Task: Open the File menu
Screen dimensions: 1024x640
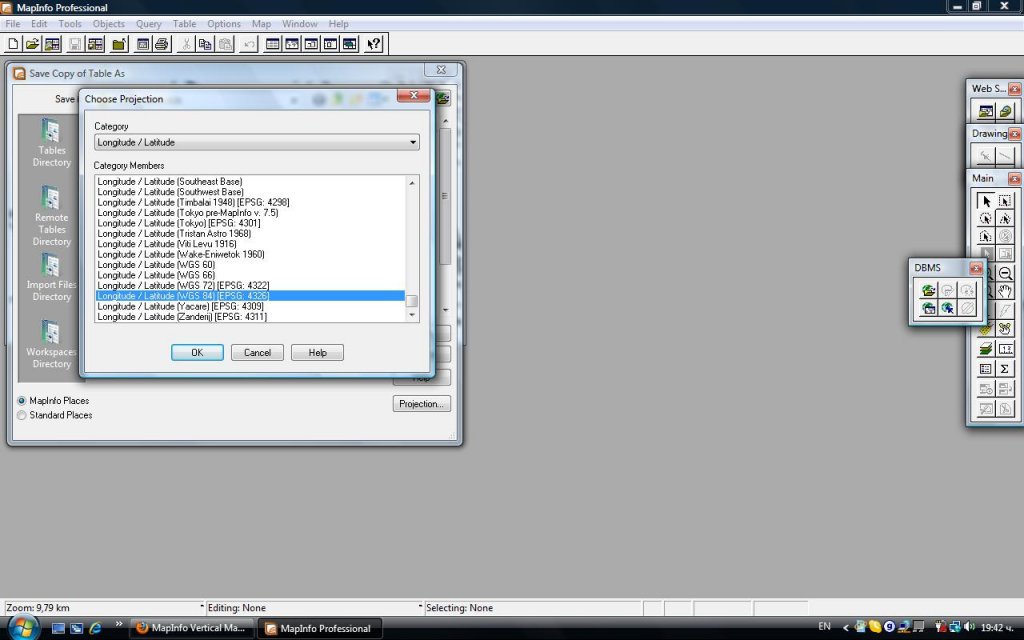Action: click(x=12, y=24)
